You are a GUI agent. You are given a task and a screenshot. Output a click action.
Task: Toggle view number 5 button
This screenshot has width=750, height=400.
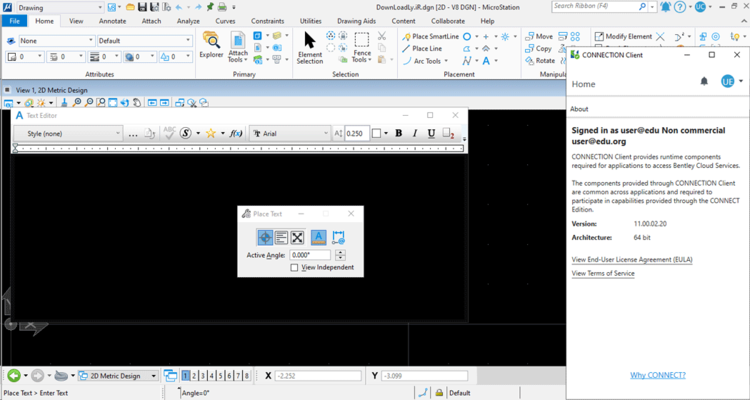click(x=221, y=375)
